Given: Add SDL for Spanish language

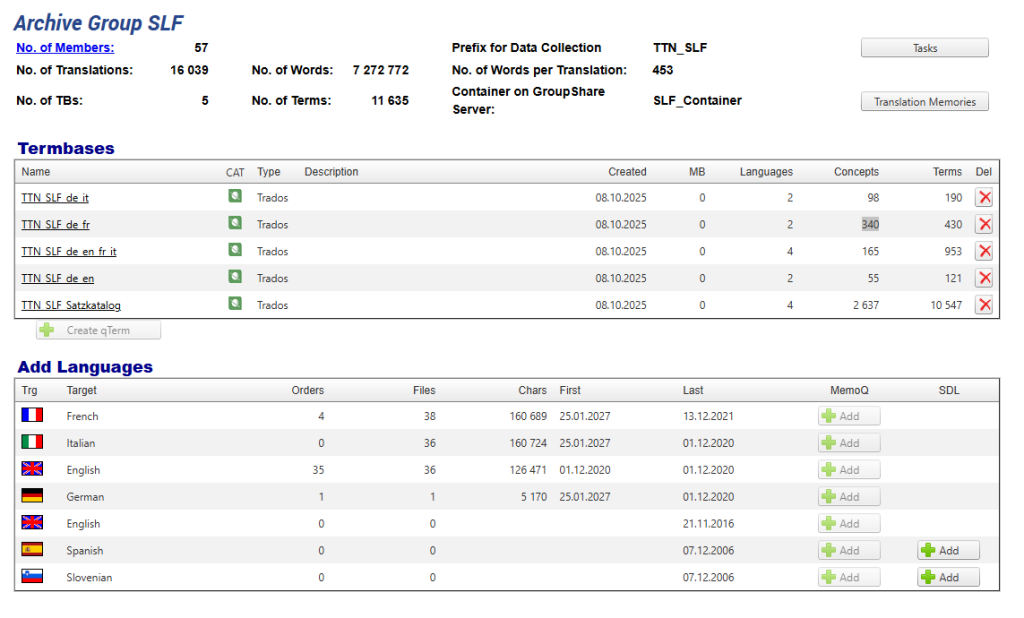Looking at the screenshot, I should 948,550.
